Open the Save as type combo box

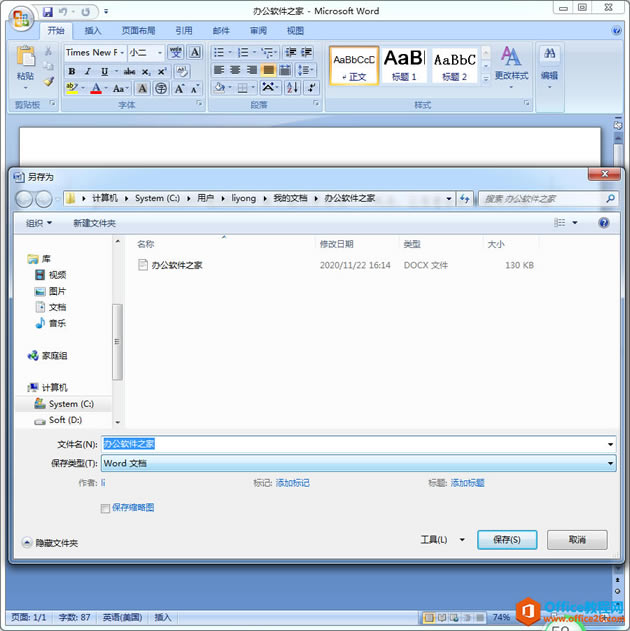coord(358,463)
